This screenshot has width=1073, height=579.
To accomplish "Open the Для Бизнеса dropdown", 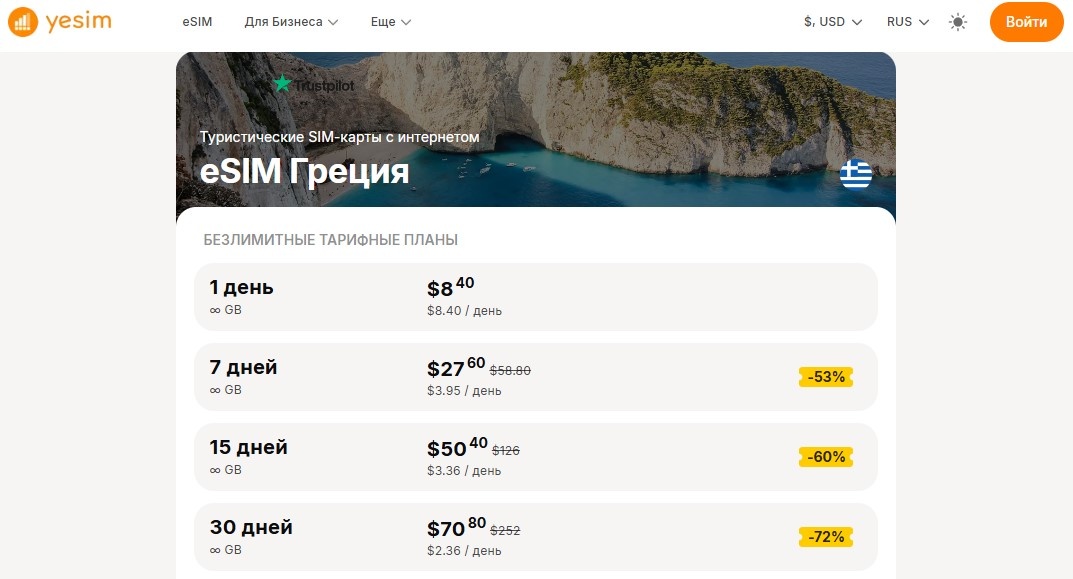I will pos(291,21).
